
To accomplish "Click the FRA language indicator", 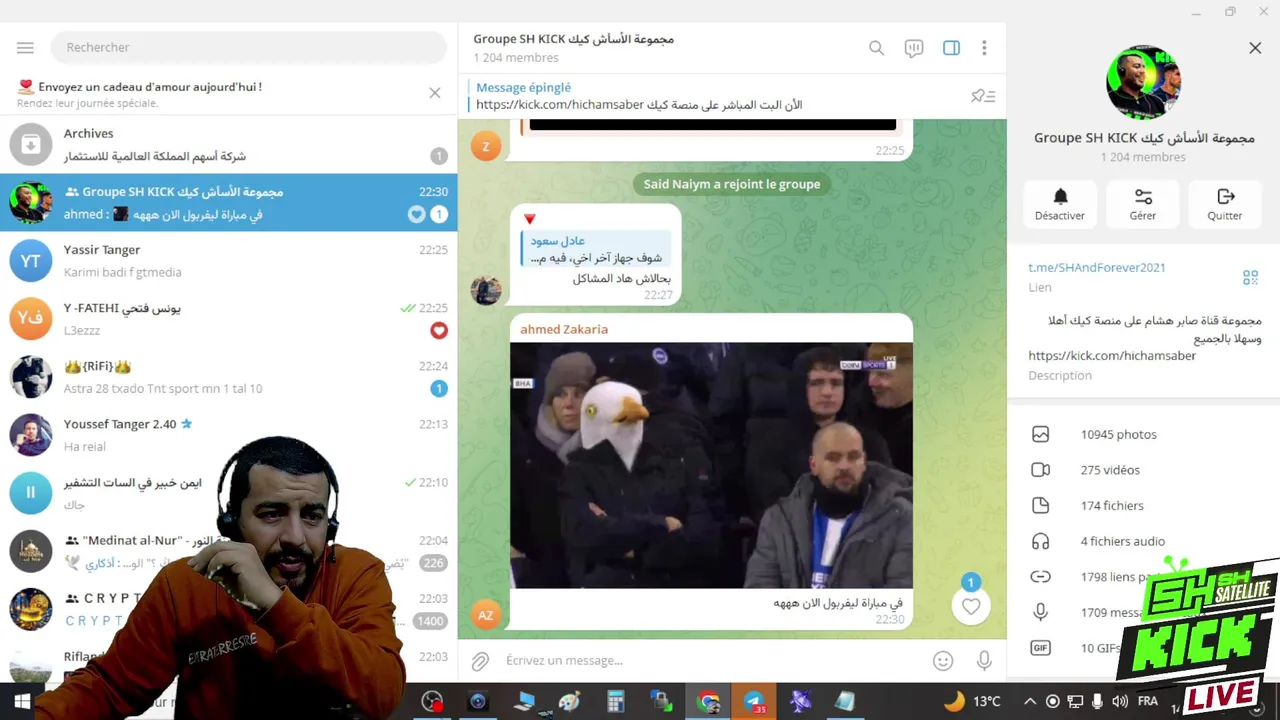I will [x=1148, y=701].
